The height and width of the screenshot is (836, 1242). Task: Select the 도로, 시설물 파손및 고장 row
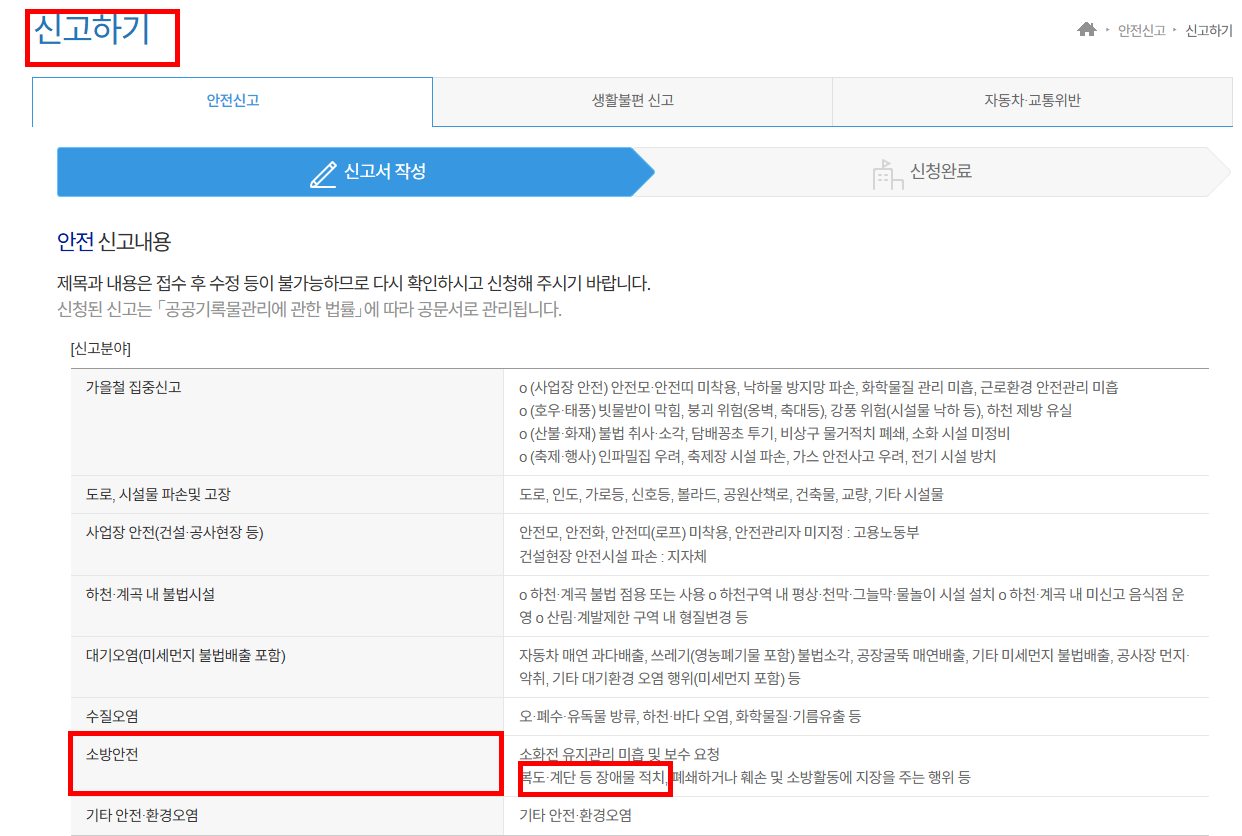click(640, 495)
